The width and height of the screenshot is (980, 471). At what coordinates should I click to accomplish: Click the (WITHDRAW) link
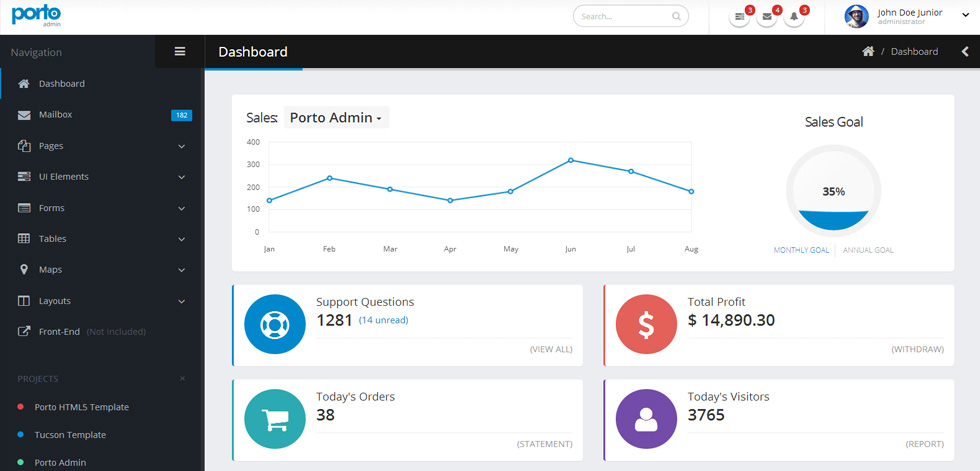pyautogui.click(x=918, y=349)
